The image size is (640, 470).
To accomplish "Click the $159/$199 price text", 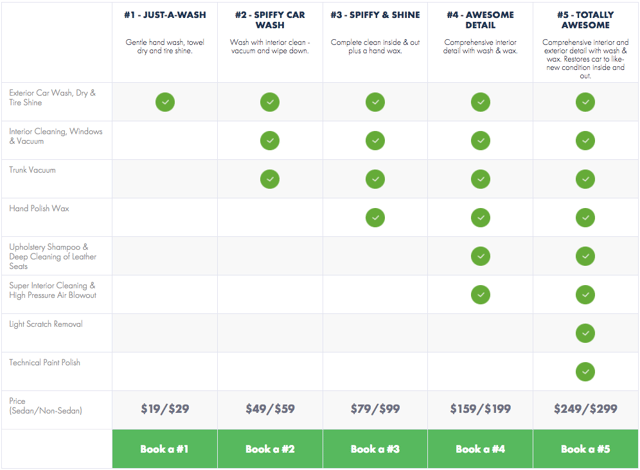I will pos(480,409).
